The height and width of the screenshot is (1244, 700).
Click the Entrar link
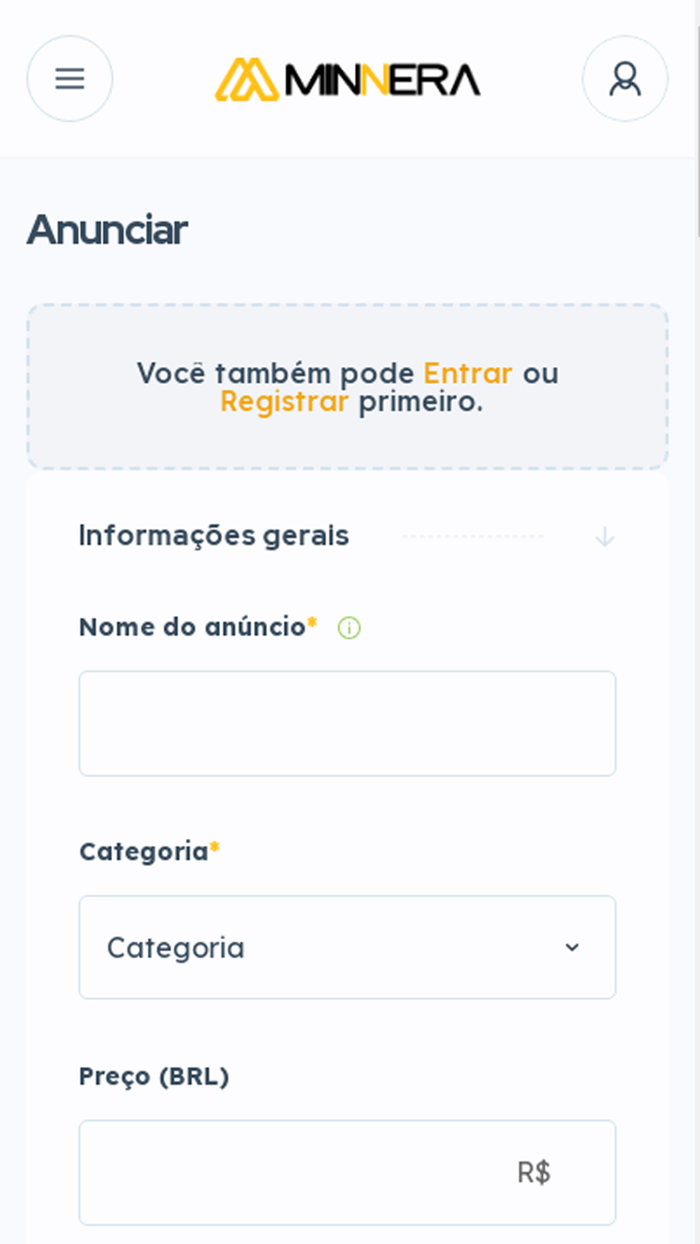(468, 373)
